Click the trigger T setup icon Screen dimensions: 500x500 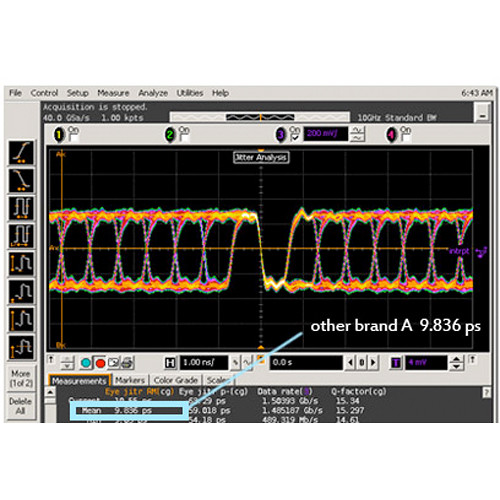pyautogui.click(x=396, y=363)
